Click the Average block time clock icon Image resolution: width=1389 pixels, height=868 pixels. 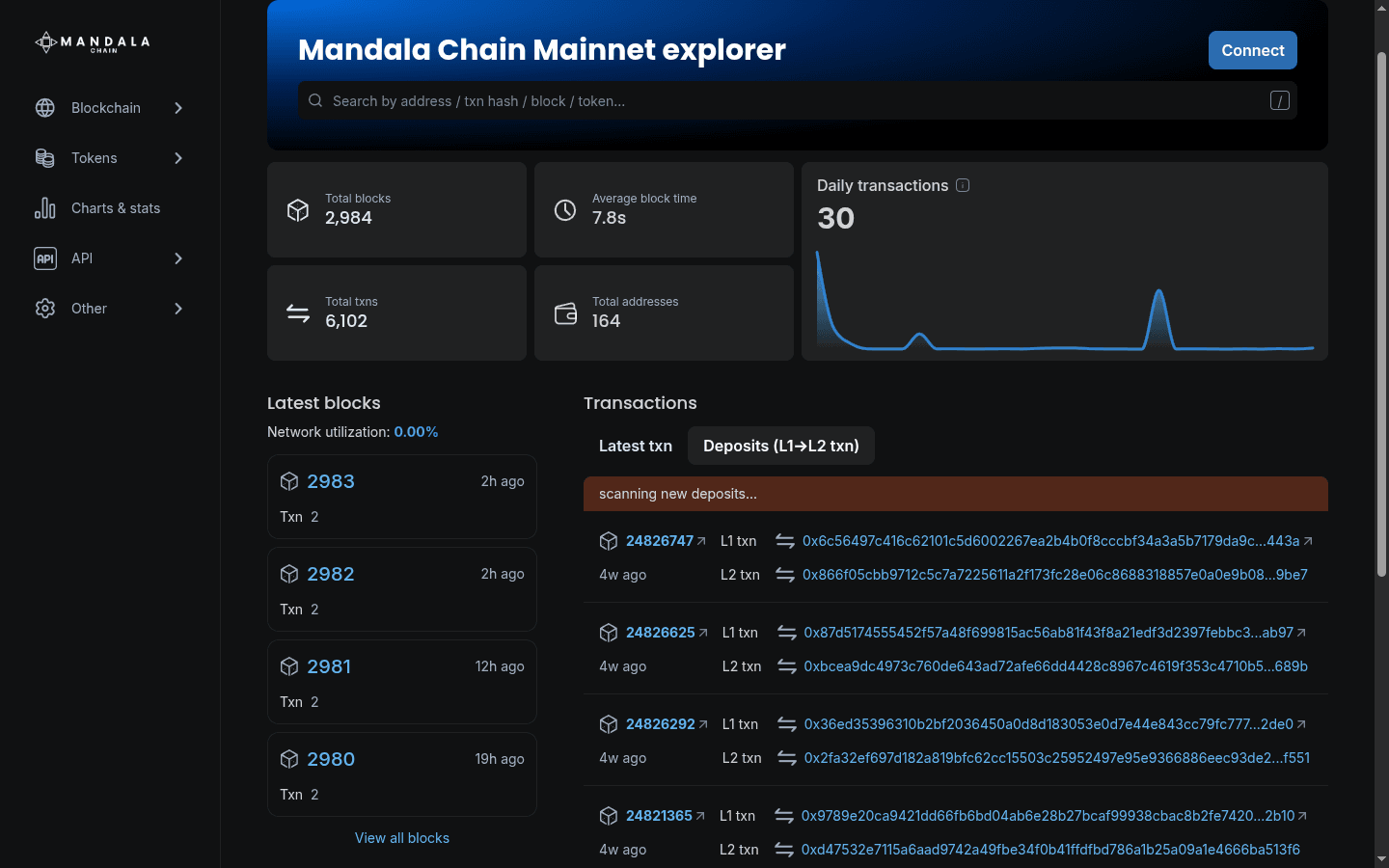(565, 209)
